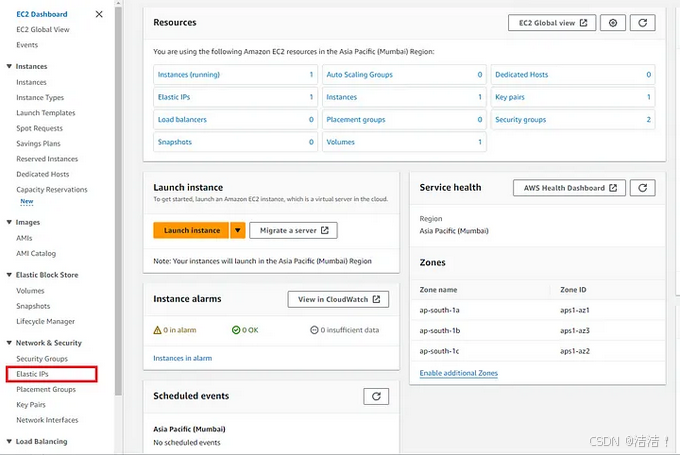Image resolution: width=680 pixels, height=455 pixels.
Task: Refresh the Scheduled events panel
Action: click(x=376, y=396)
